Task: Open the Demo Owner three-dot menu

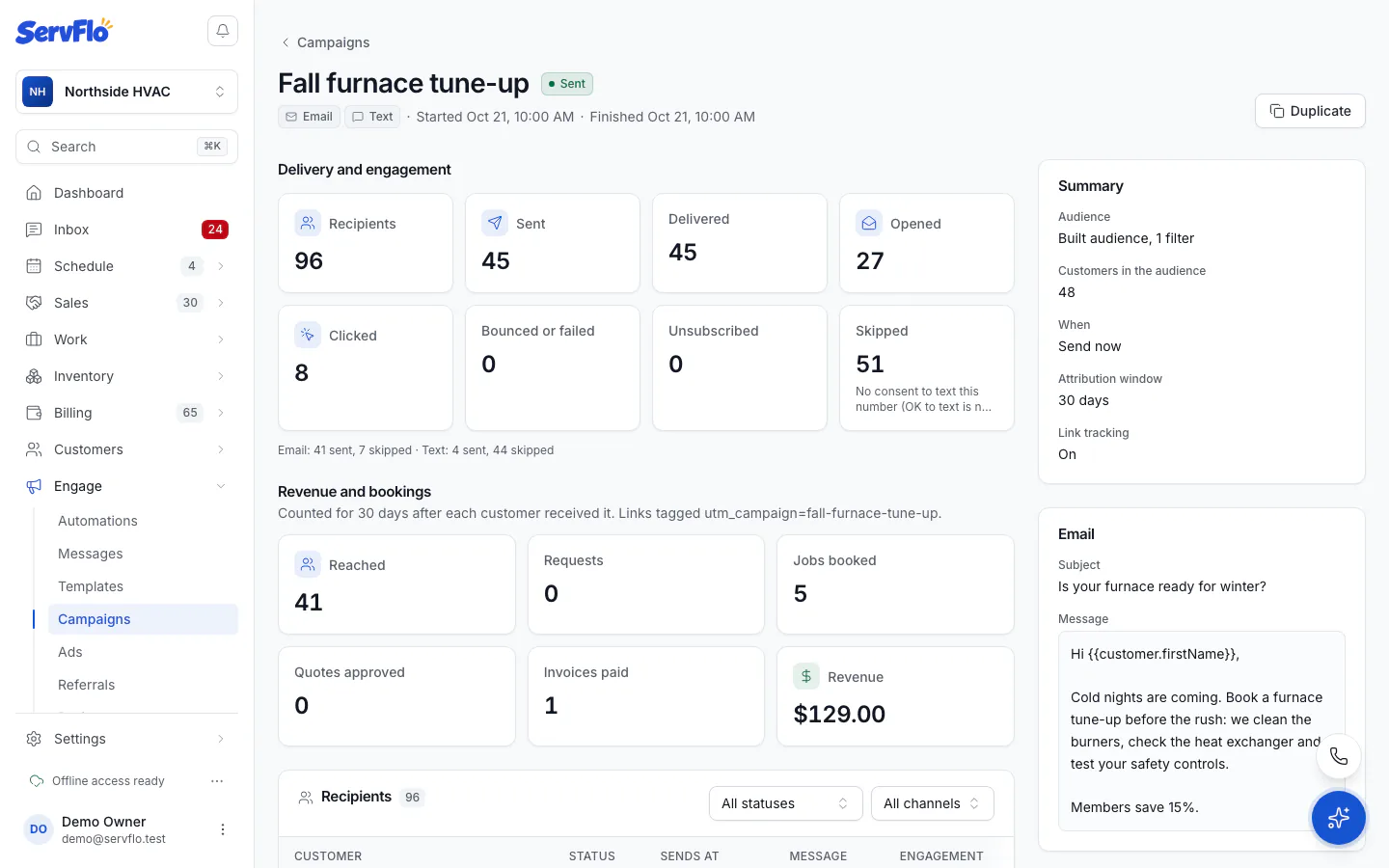Action: coord(223,829)
